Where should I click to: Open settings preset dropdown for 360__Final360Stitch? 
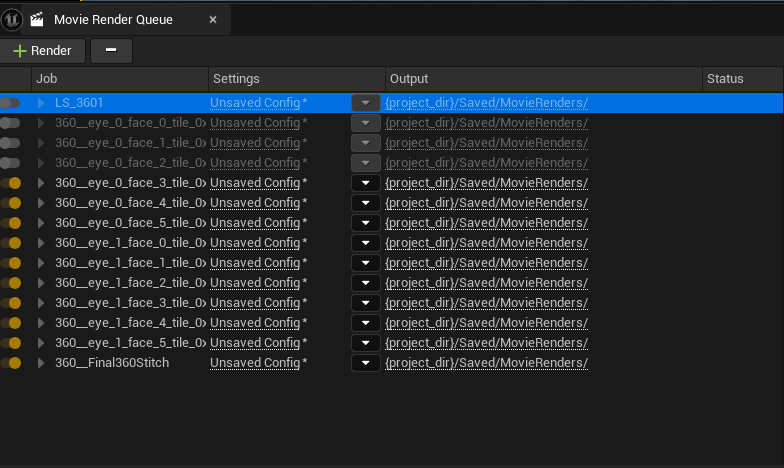pyautogui.click(x=366, y=363)
